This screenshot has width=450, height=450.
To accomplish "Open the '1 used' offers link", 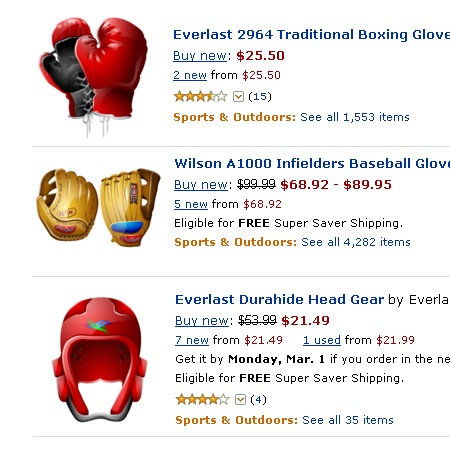I will click(x=322, y=340).
